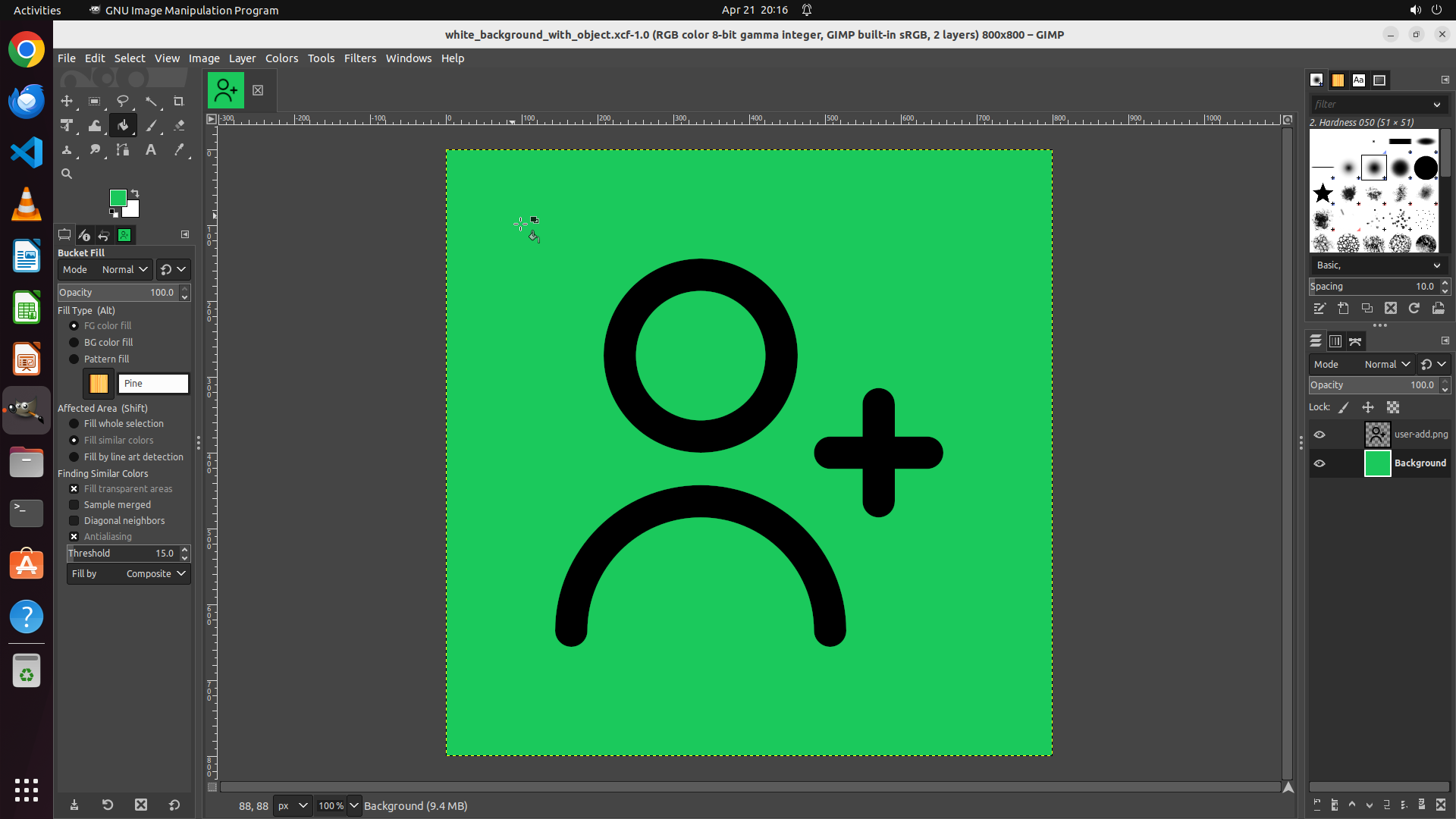Select the Text tool
1456x819 pixels.
coord(151,150)
